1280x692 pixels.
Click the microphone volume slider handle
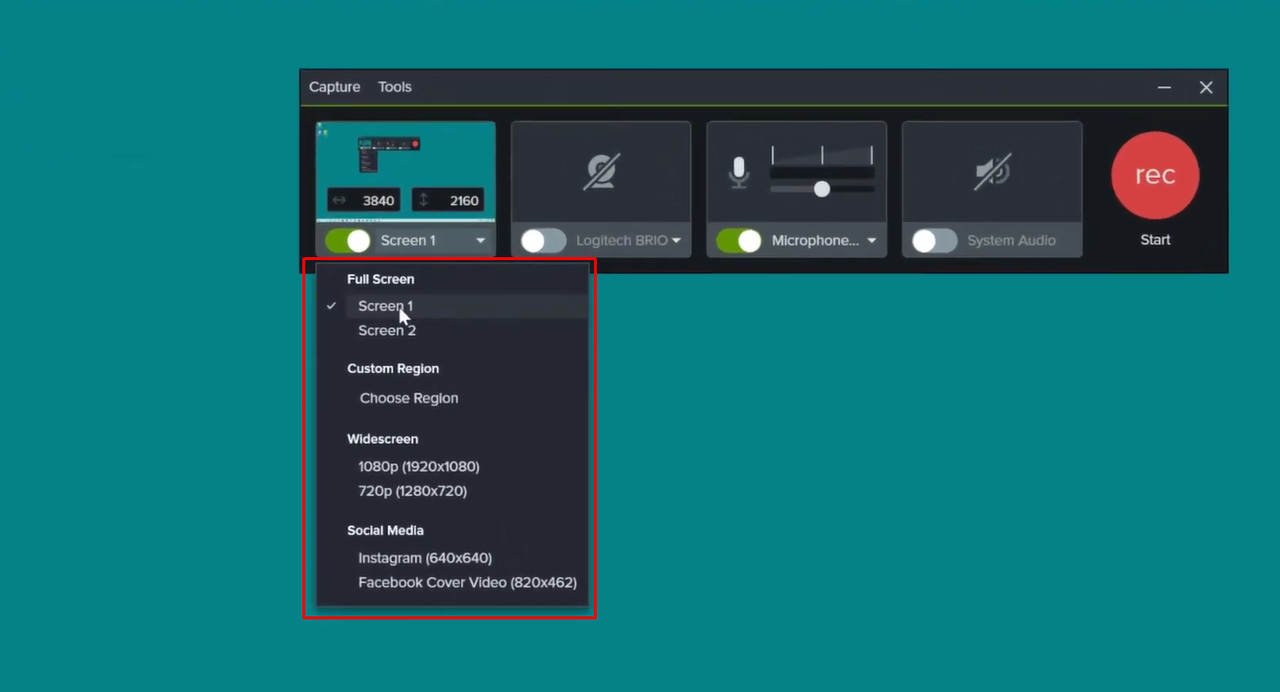822,188
